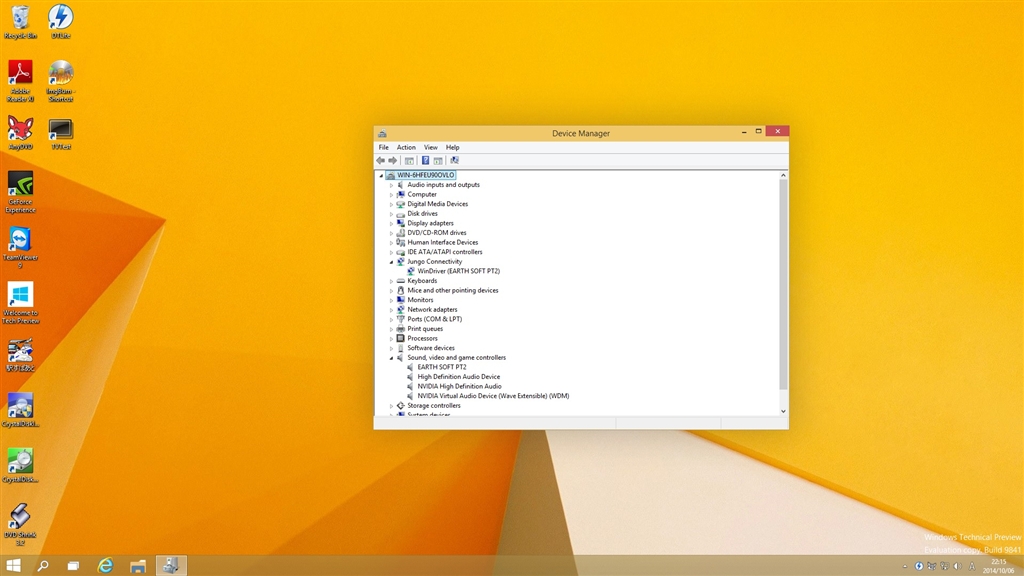Screen dimensions: 1024x576
Task: Open File Explorer from the taskbar
Action: click(x=138, y=566)
